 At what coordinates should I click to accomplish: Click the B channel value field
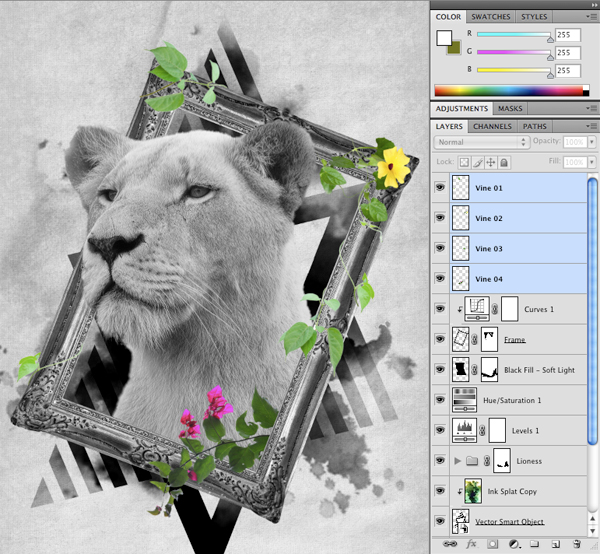(x=568, y=70)
